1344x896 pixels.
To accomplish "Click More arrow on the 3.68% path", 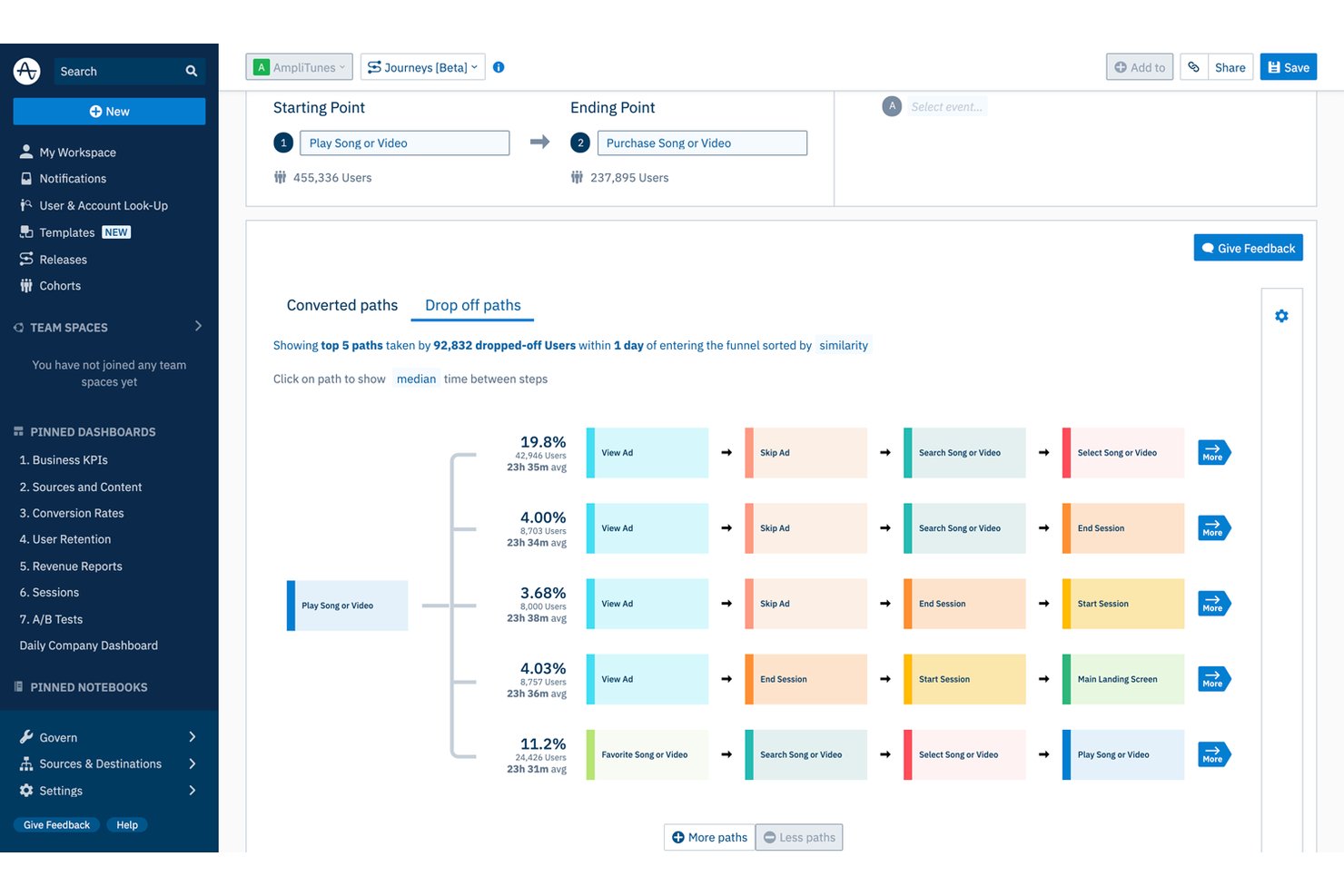I will coord(1214,603).
